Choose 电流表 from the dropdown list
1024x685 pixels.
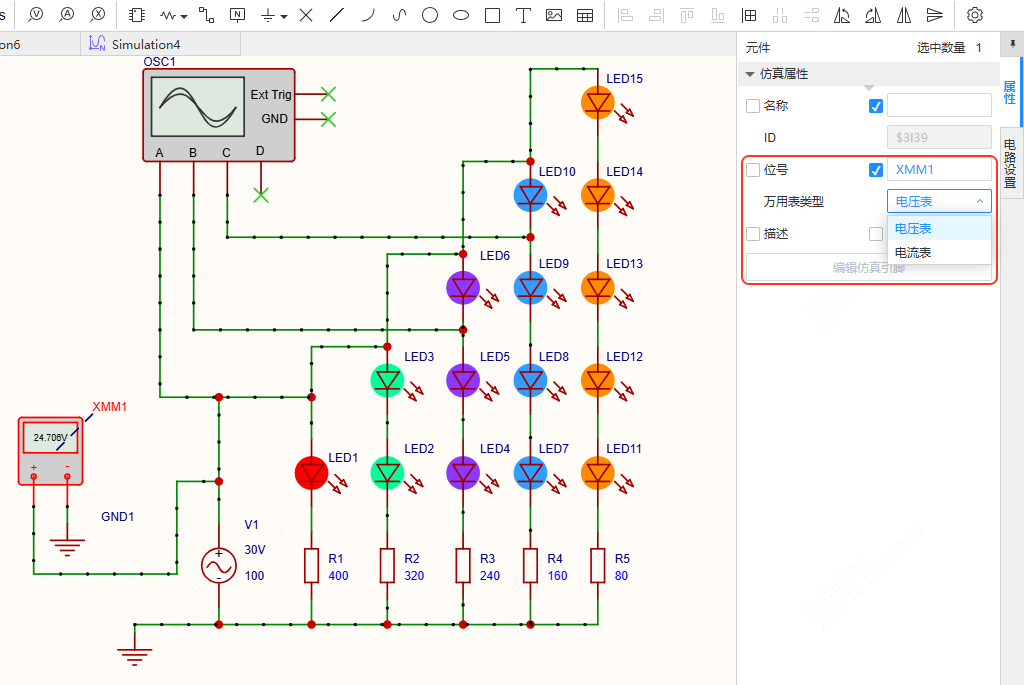click(913, 253)
